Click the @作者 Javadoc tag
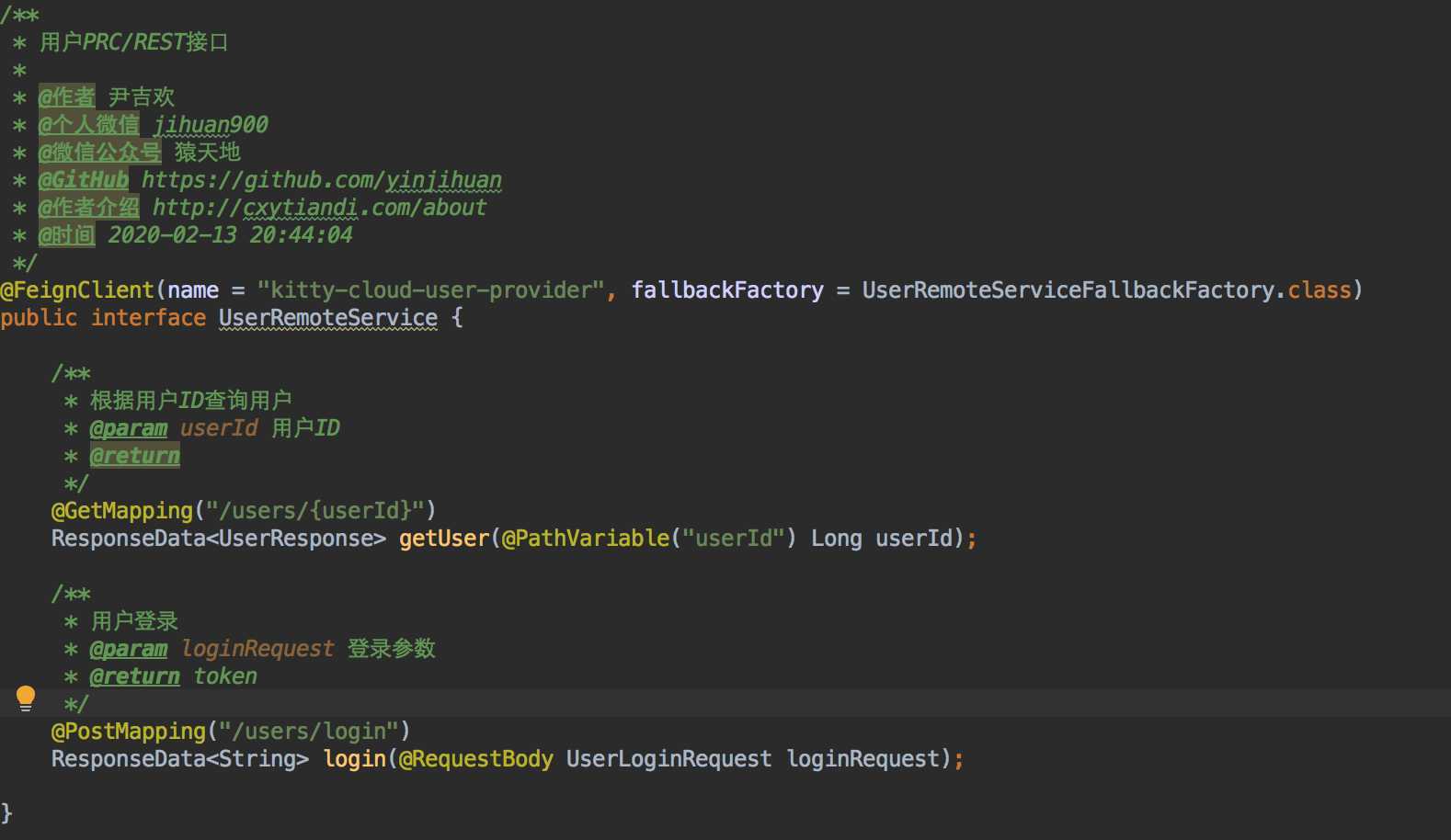 67,97
